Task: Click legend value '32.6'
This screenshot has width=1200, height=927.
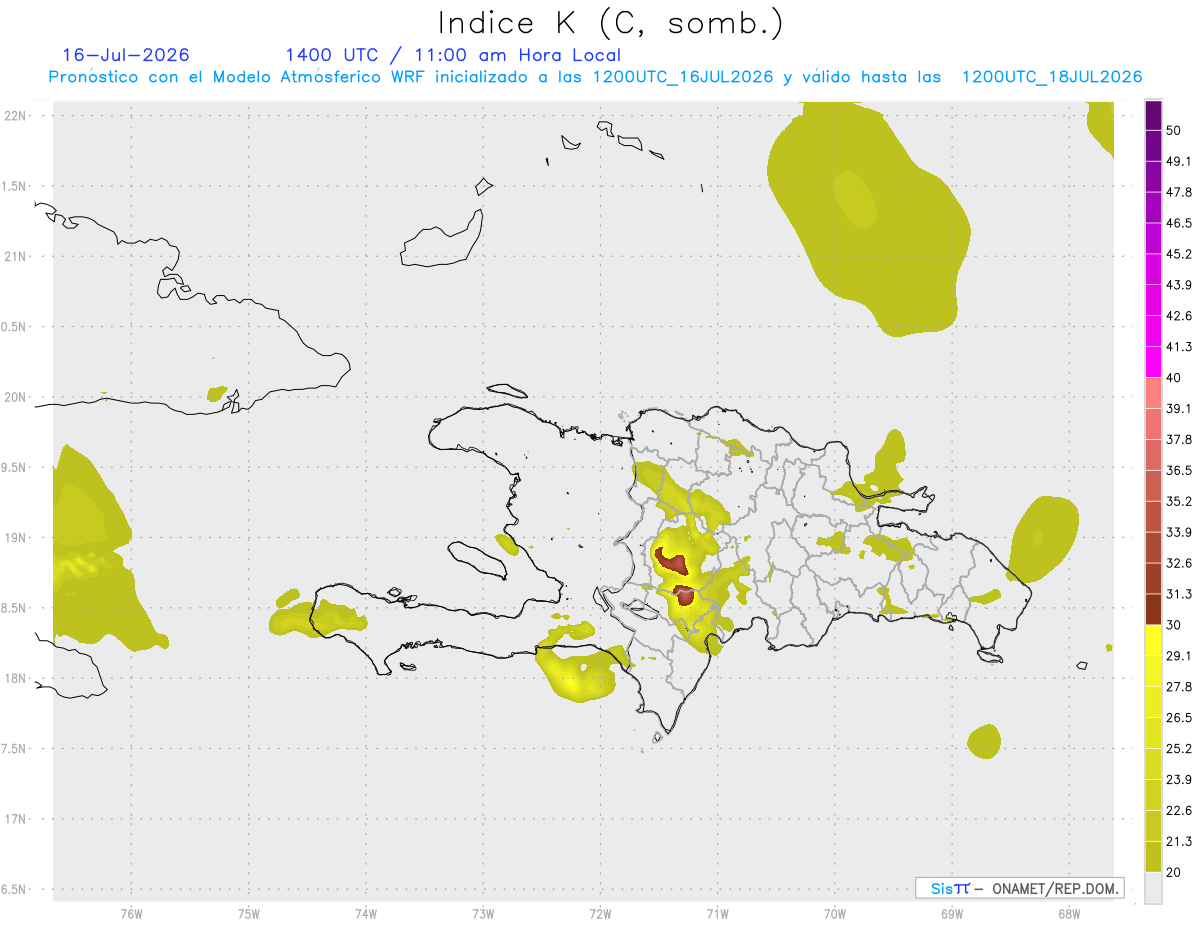Action: coord(1179,563)
